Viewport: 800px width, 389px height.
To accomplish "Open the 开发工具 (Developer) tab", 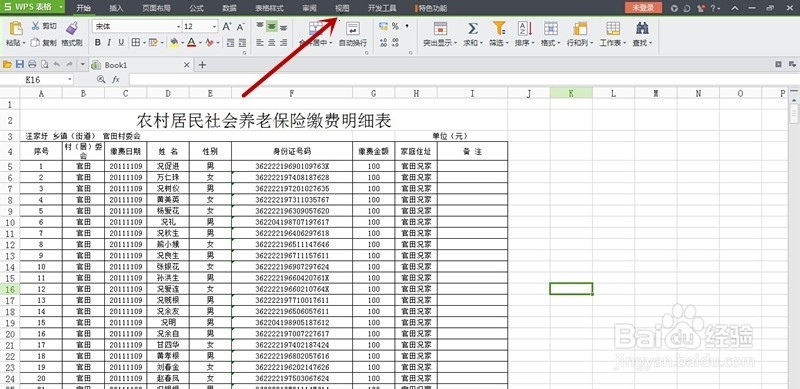I will pyautogui.click(x=382, y=8).
